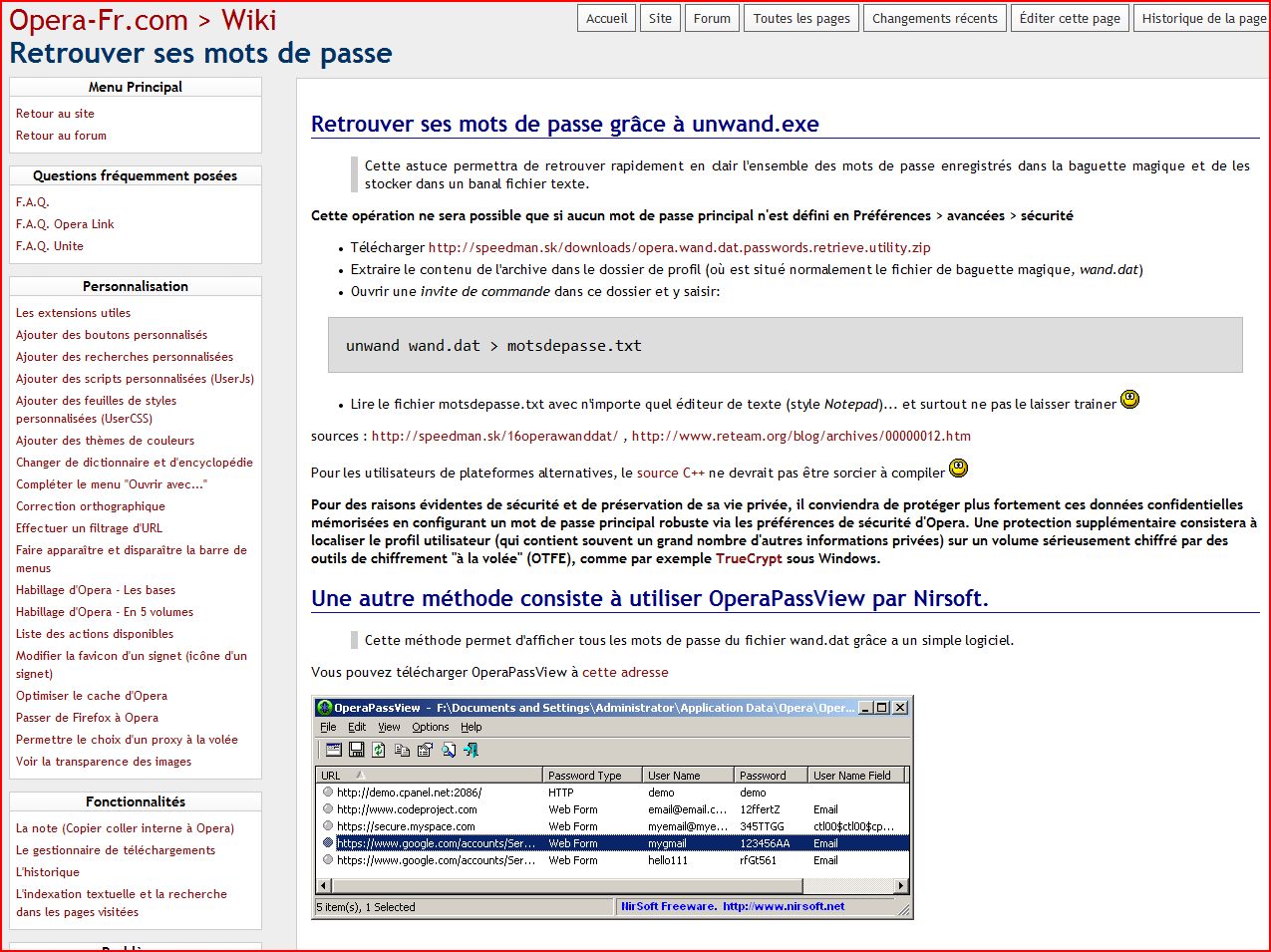
Task: Sort by the Password Type column header
Action: click(585, 775)
